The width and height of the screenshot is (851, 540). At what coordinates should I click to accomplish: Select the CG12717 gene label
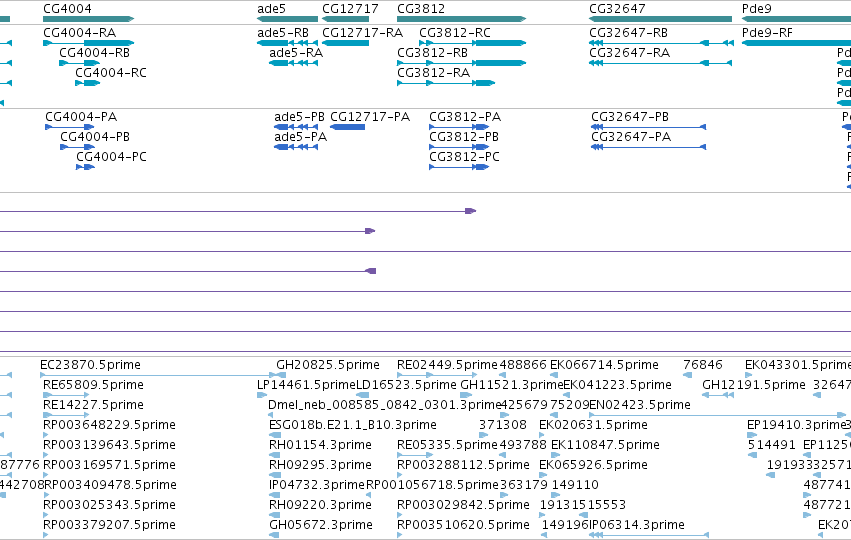[x=350, y=9]
